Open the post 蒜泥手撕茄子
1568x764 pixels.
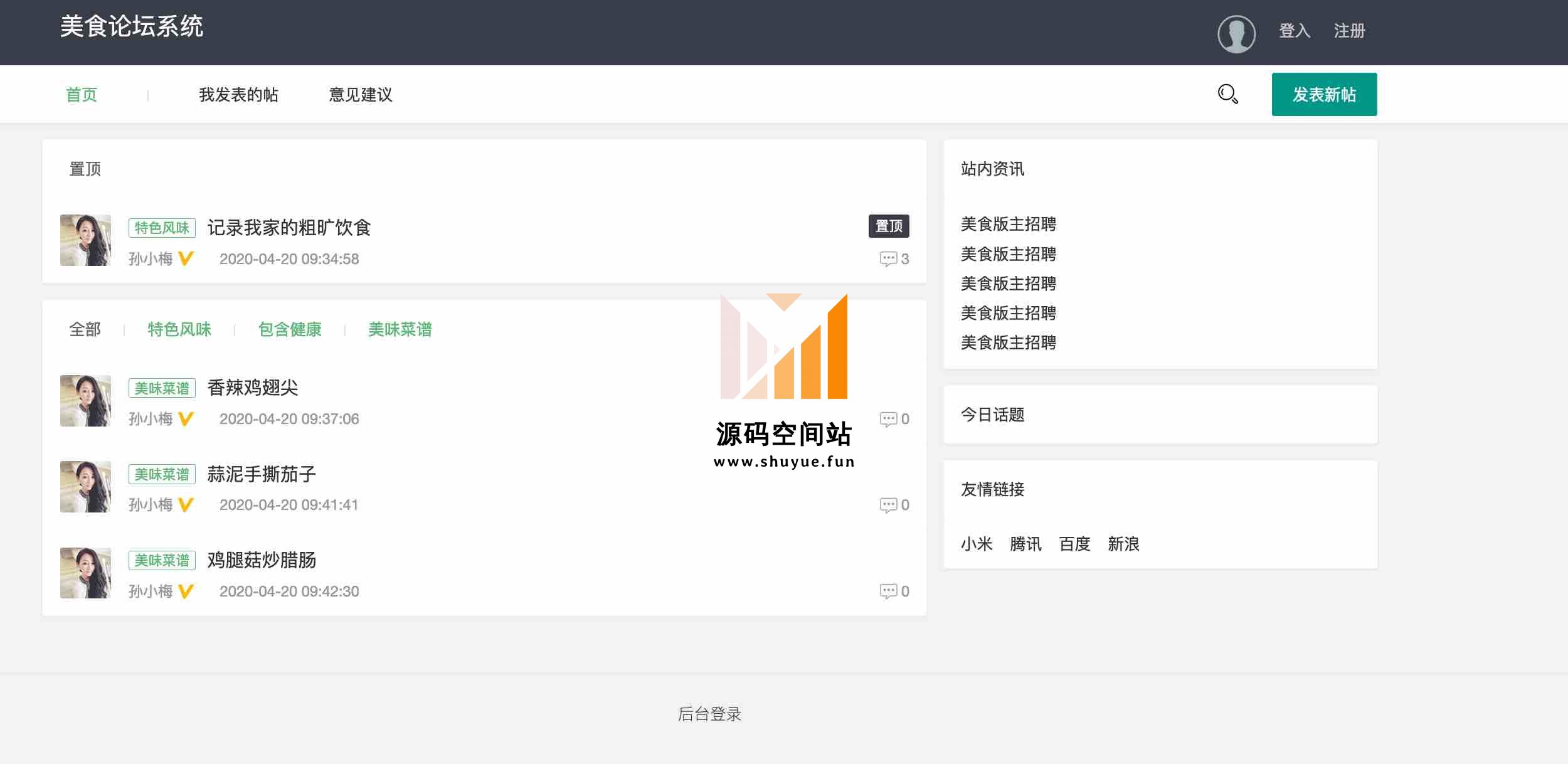point(262,474)
